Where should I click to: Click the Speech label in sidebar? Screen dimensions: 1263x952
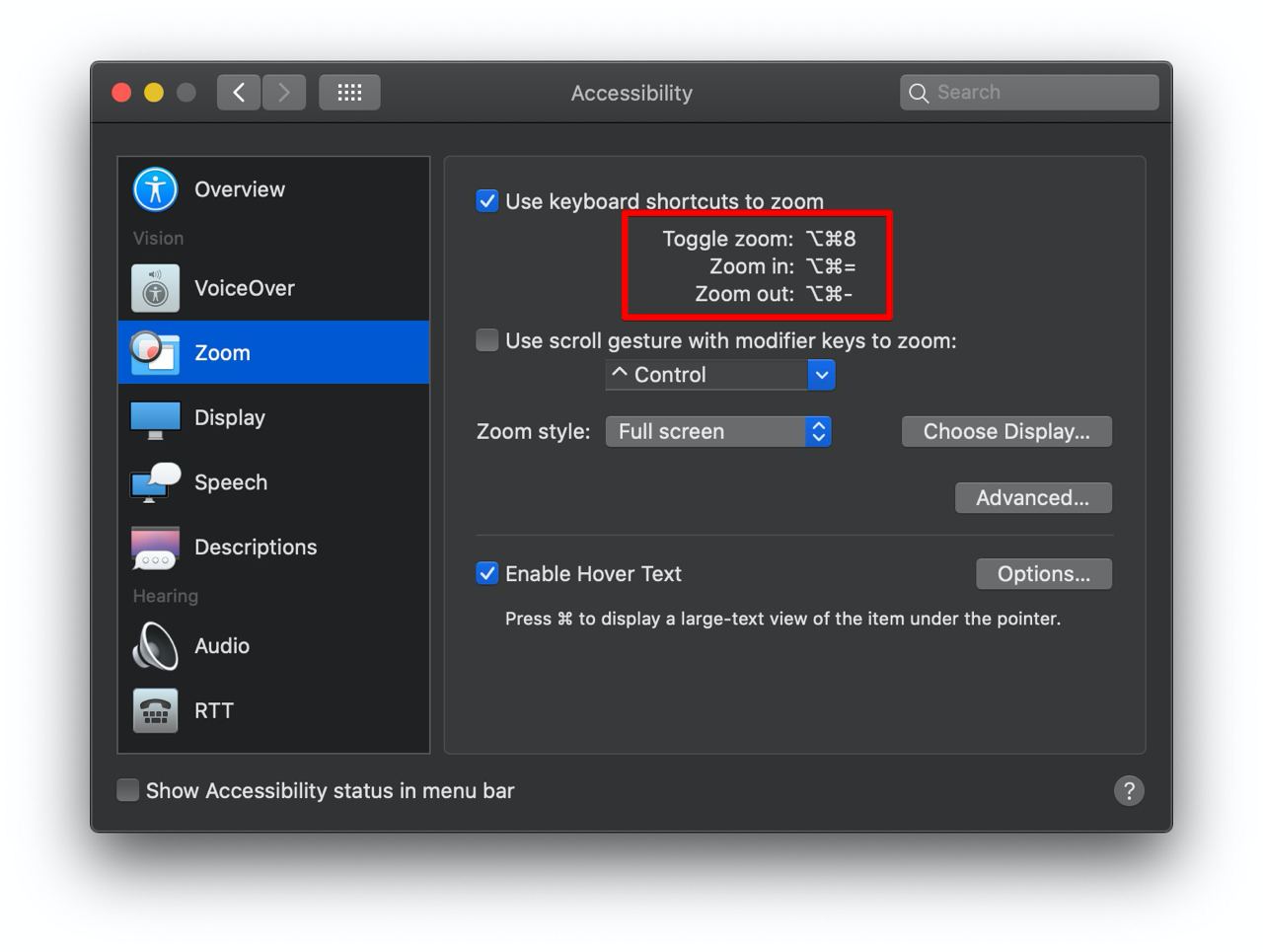tap(231, 482)
